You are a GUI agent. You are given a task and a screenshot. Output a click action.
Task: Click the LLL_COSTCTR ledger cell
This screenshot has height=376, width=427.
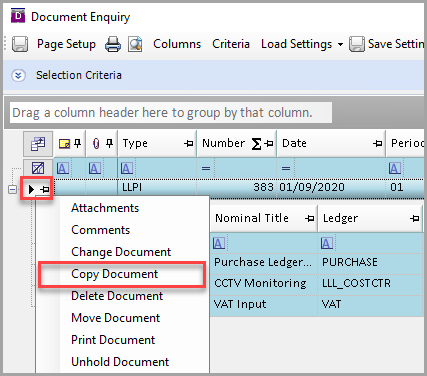tap(371, 283)
